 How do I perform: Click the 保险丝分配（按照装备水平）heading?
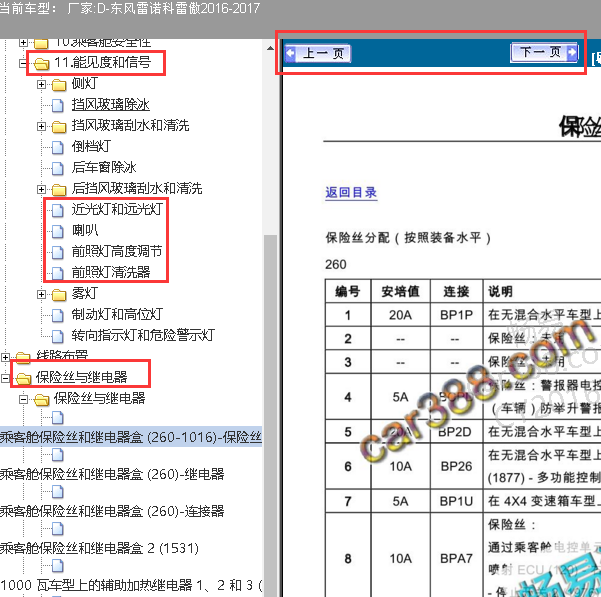pos(408,238)
